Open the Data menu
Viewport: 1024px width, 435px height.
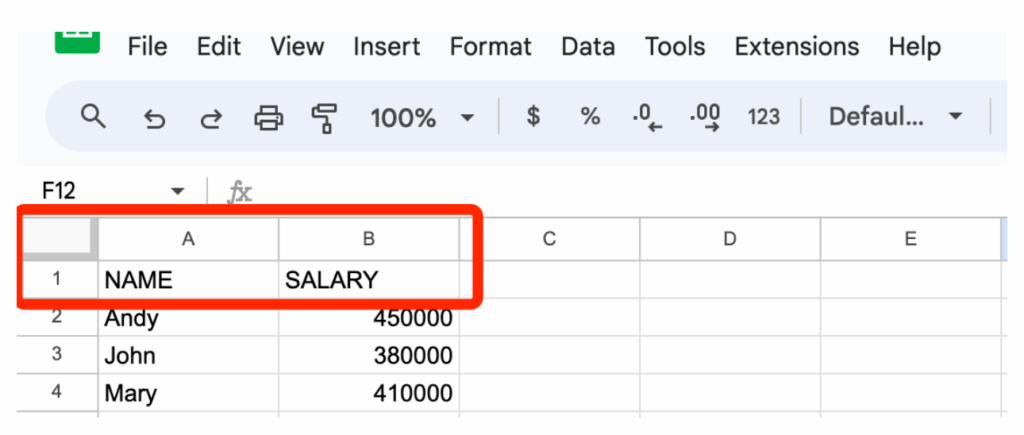[x=588, y=46]
